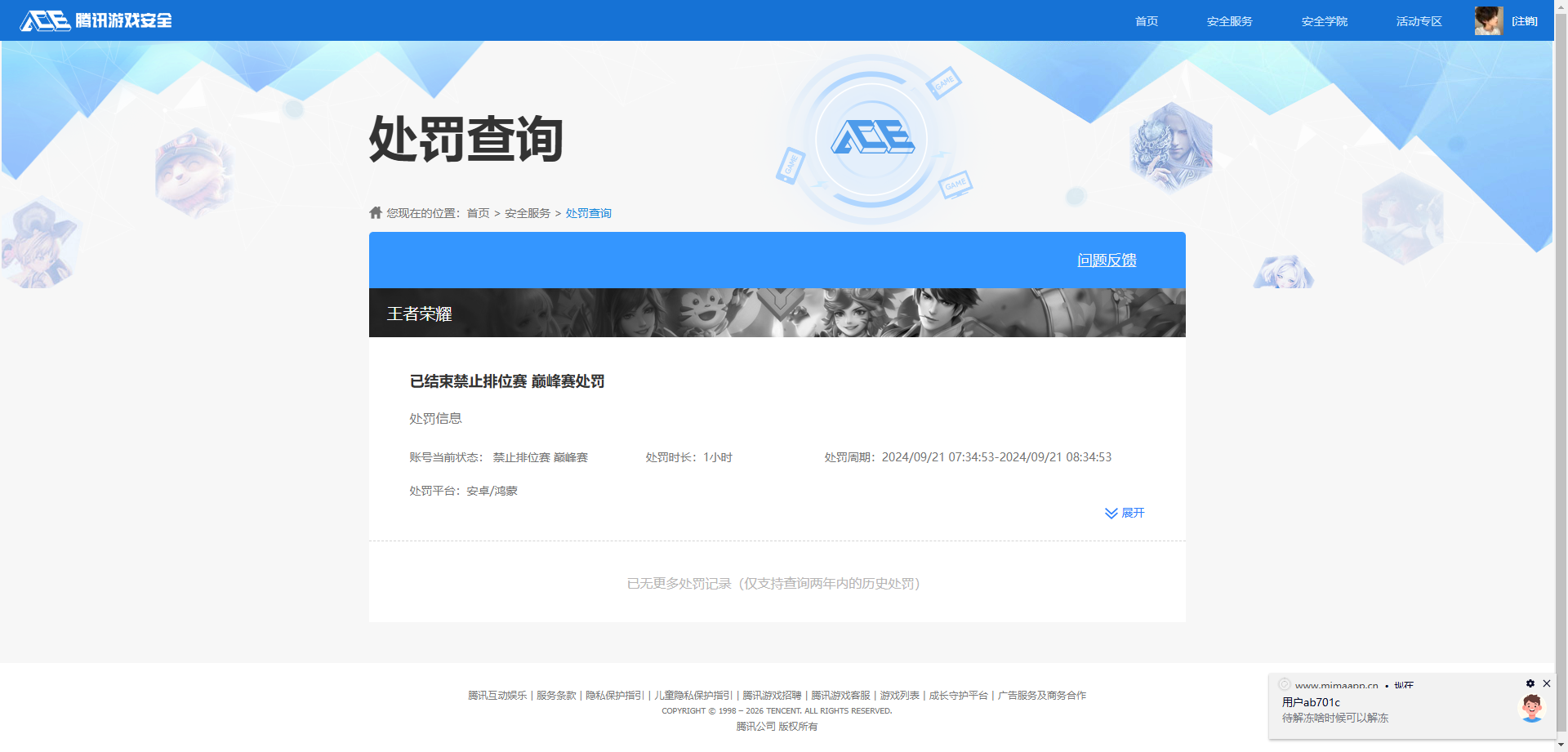
Task: Expand 展开 to show full penalty details
Action: click(1133, 513)
